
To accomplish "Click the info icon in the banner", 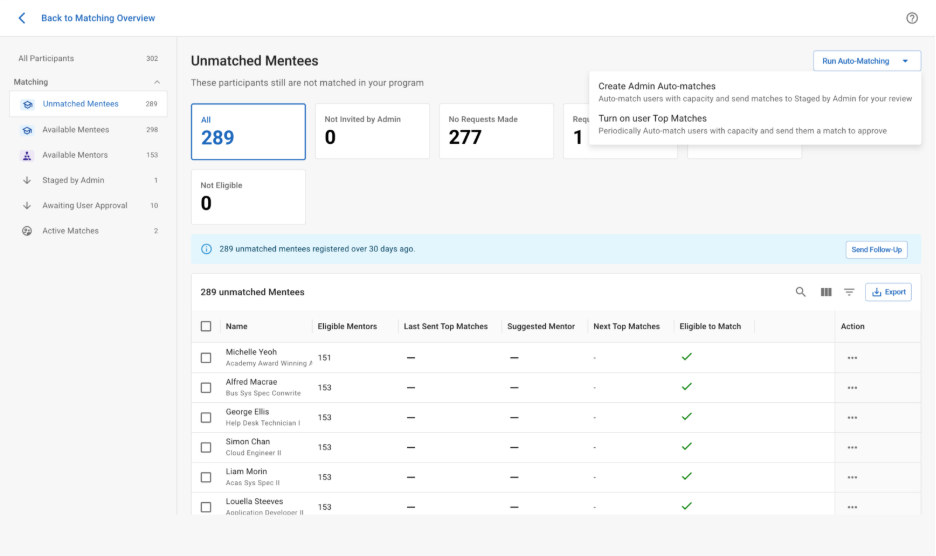I will point(206,249).
